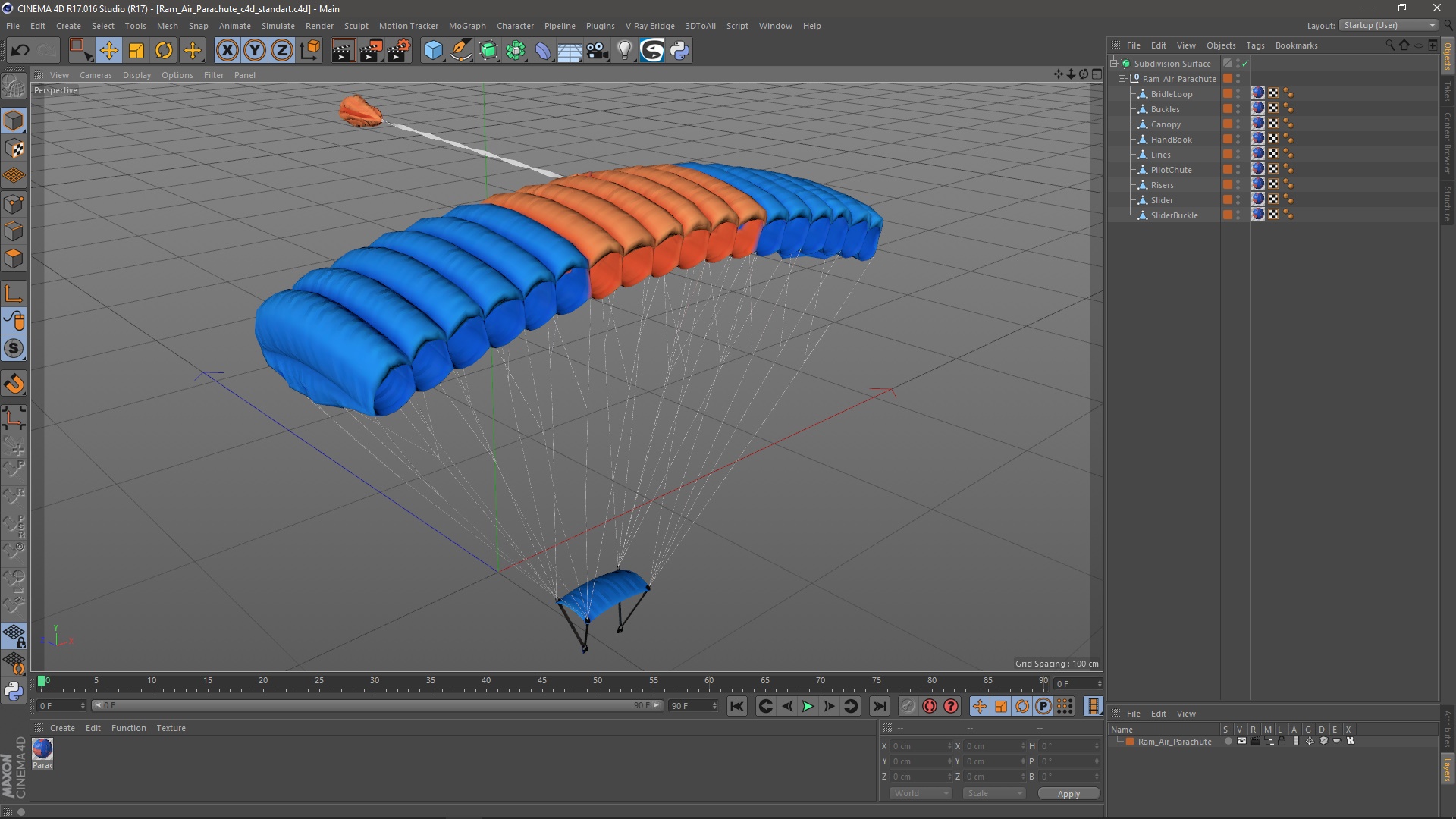Toggle X axis lock

[227, 51]
